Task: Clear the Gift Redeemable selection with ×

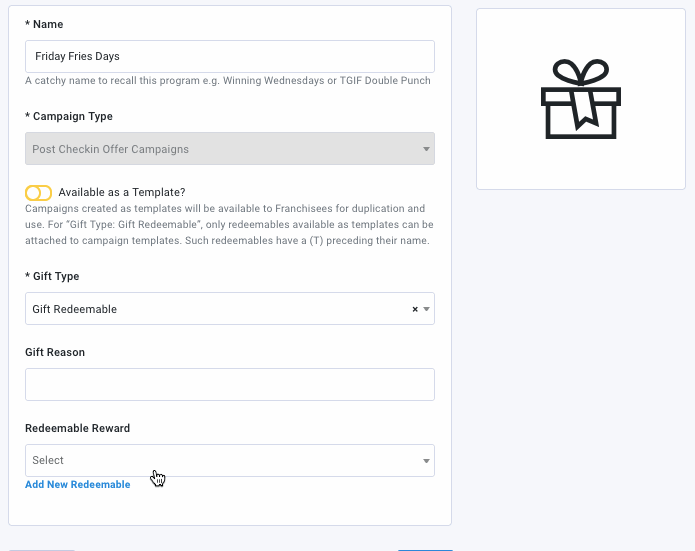Action: coord(415,309)
